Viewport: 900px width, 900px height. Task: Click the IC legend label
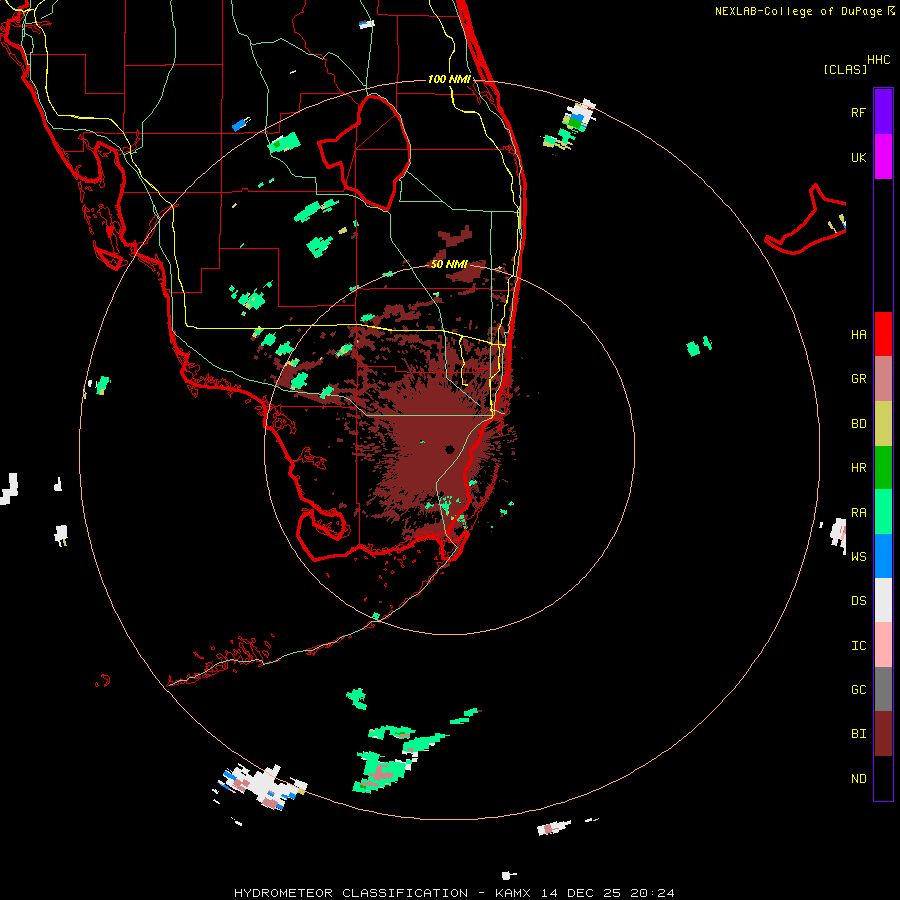point(858,646)
